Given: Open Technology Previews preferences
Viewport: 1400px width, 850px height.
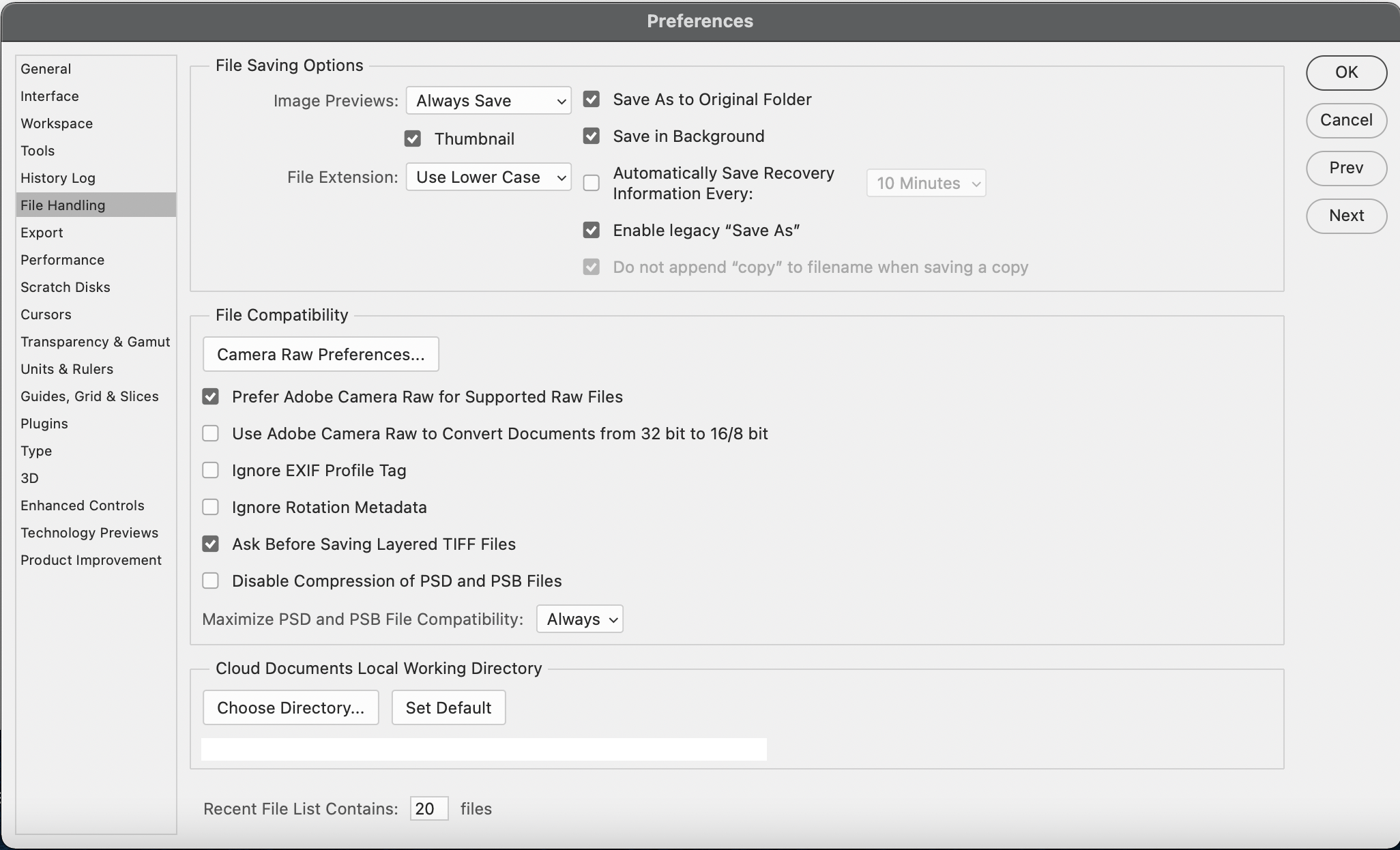Looking at the screenshot, I should coord(89,533).
